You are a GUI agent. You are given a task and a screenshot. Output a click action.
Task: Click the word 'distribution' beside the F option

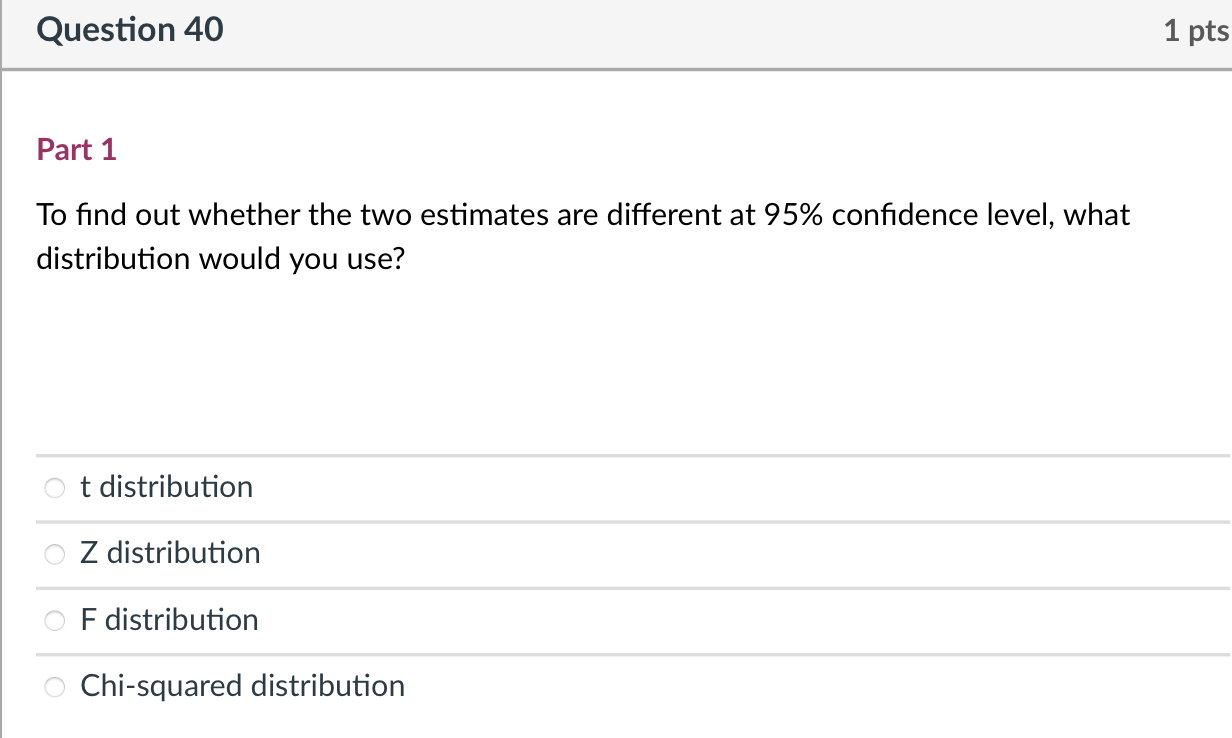[182, 620]
